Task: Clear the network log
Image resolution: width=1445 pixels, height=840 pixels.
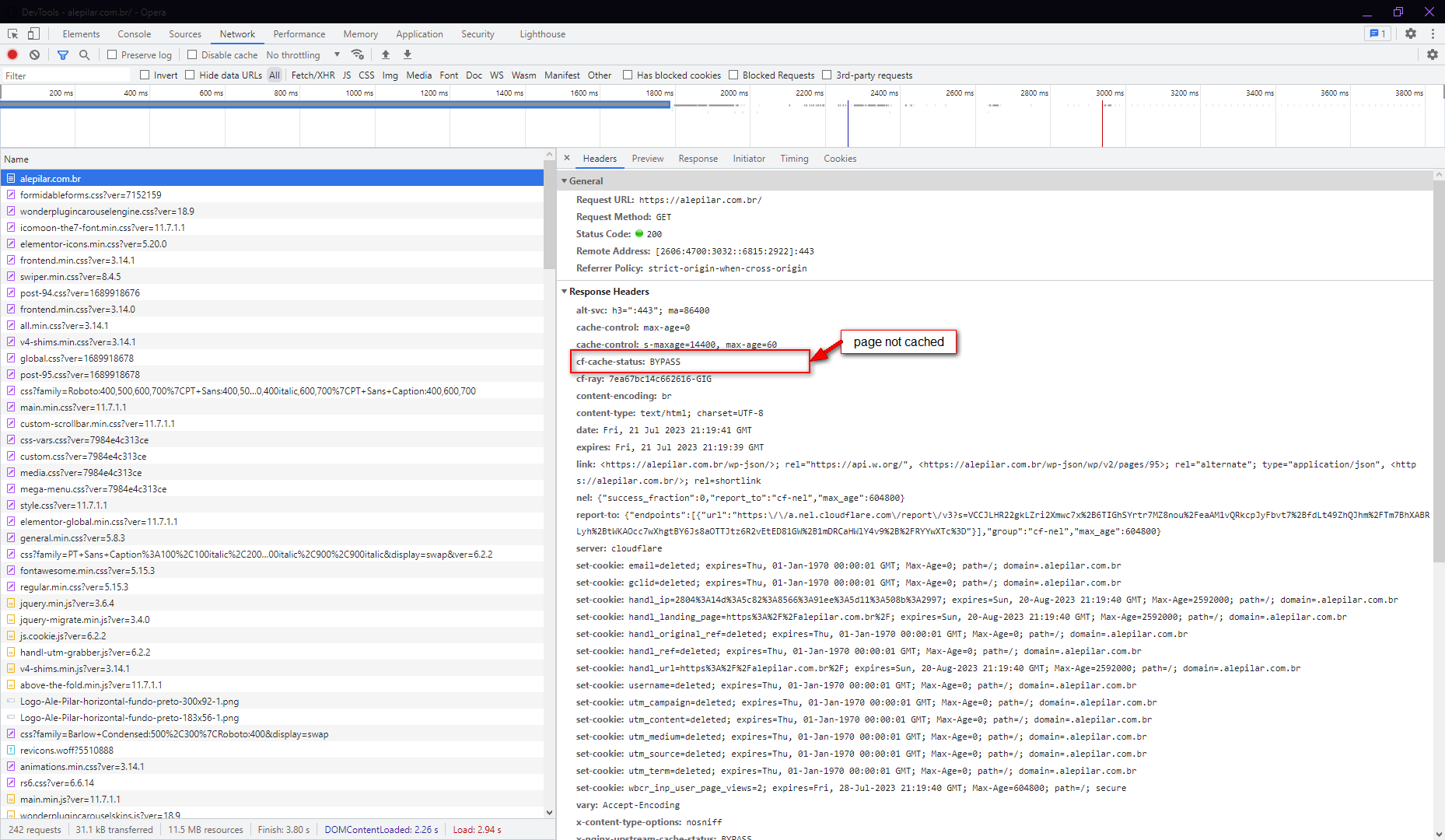Action: coord(34,54)
